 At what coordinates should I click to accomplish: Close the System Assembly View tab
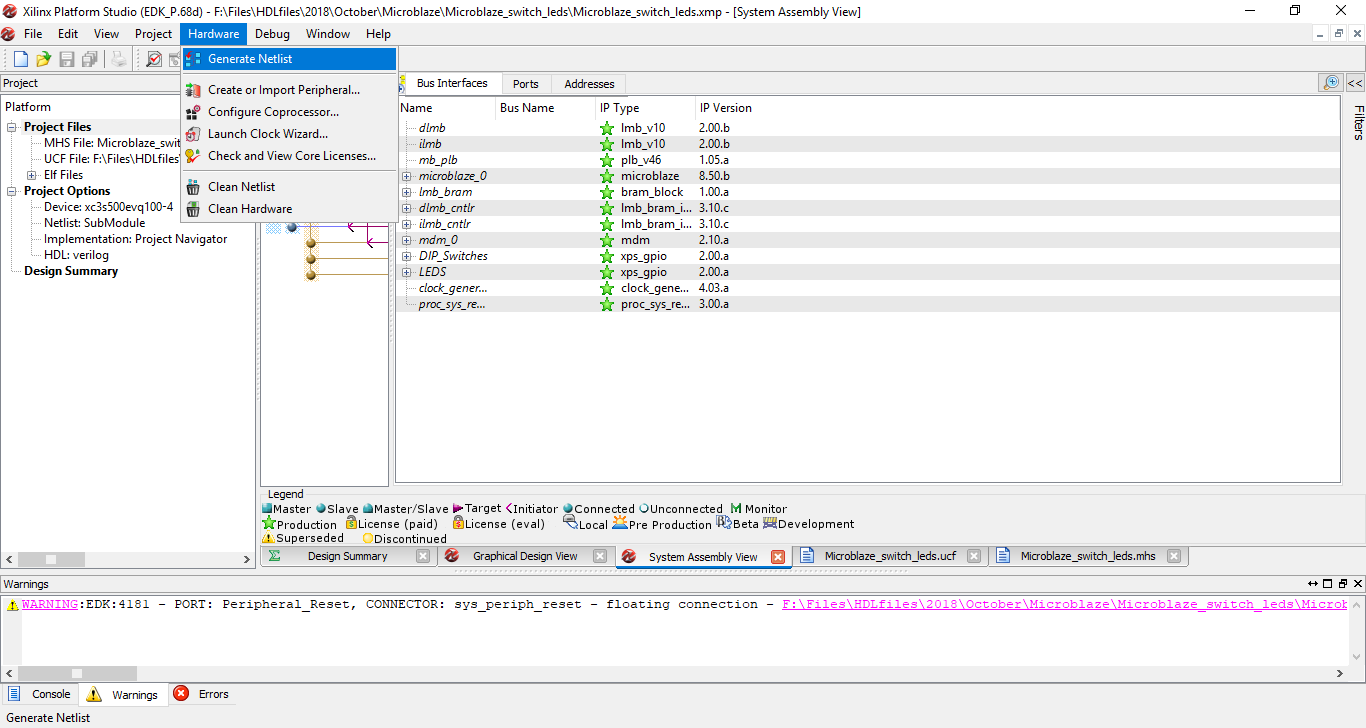pyautogui.click(x=778, y=557)
